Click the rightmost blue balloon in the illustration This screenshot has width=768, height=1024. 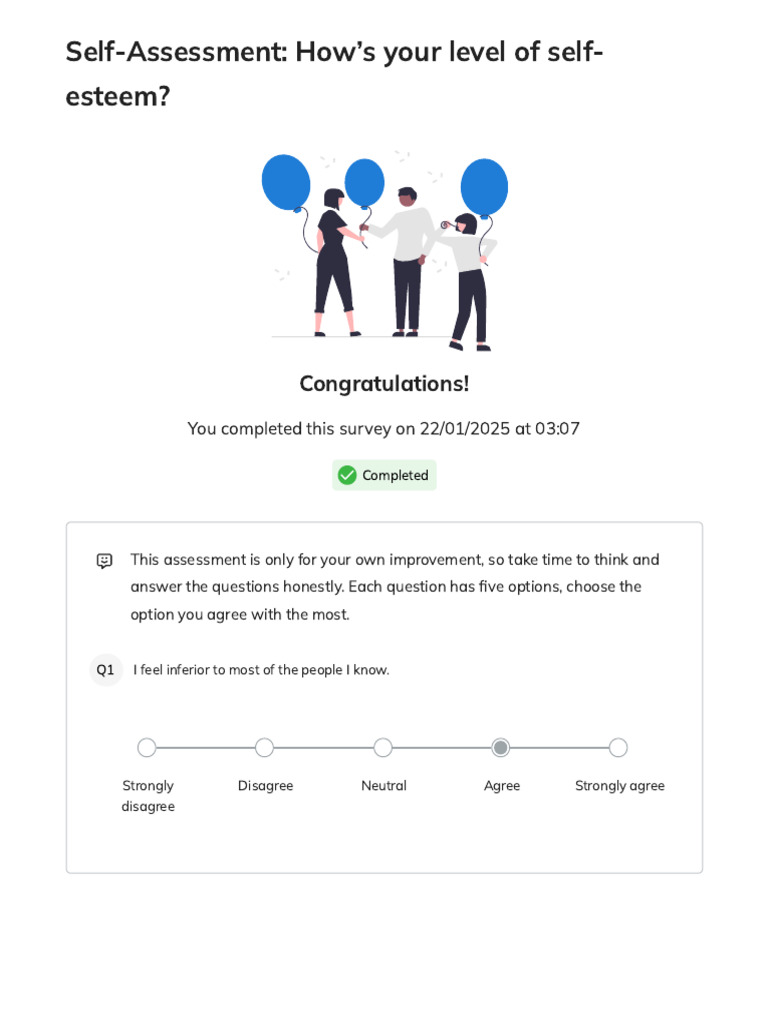tap(484, 186)
